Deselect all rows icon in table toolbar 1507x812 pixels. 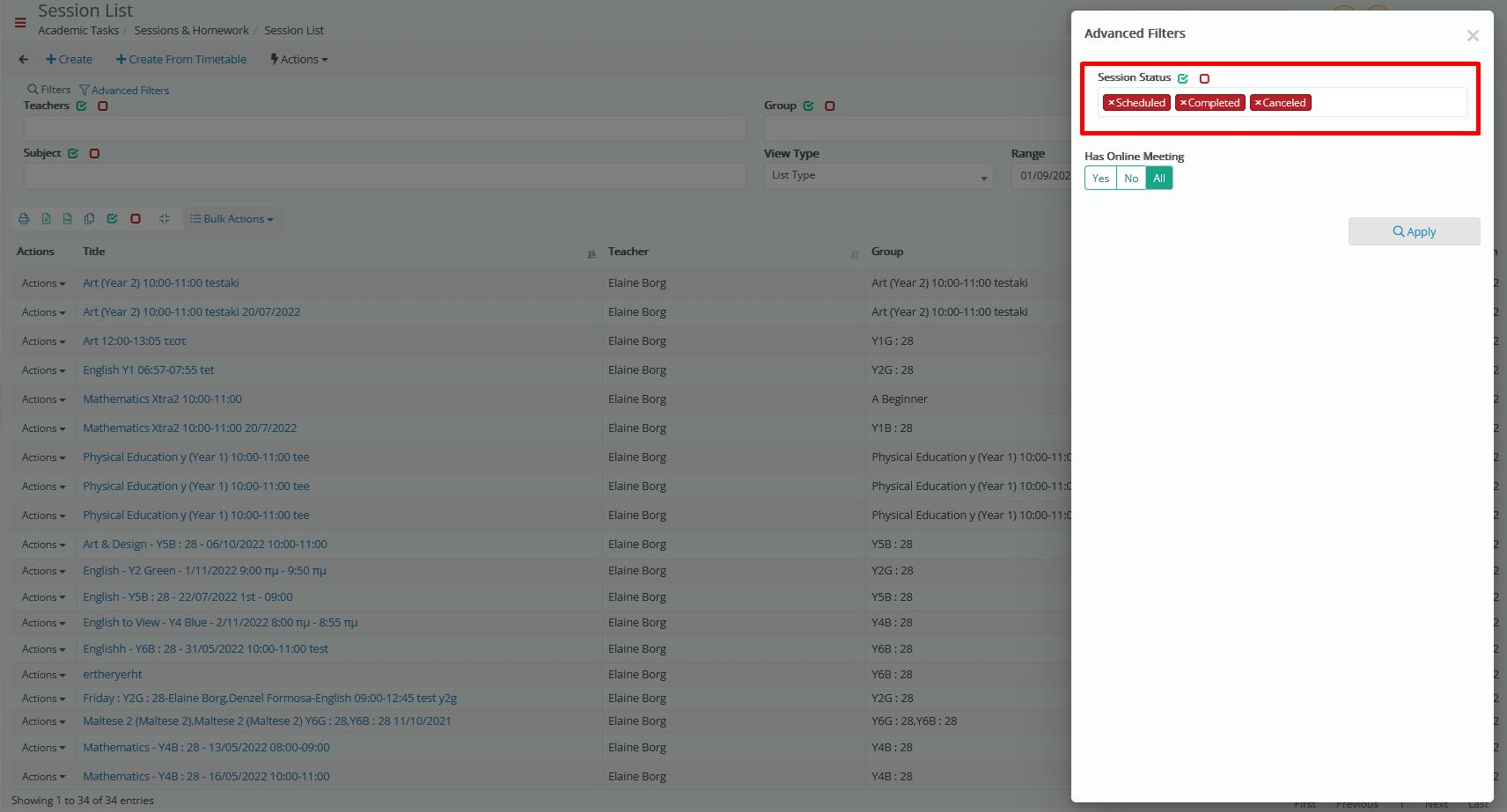pyautogui.click(x=136, y=219)
